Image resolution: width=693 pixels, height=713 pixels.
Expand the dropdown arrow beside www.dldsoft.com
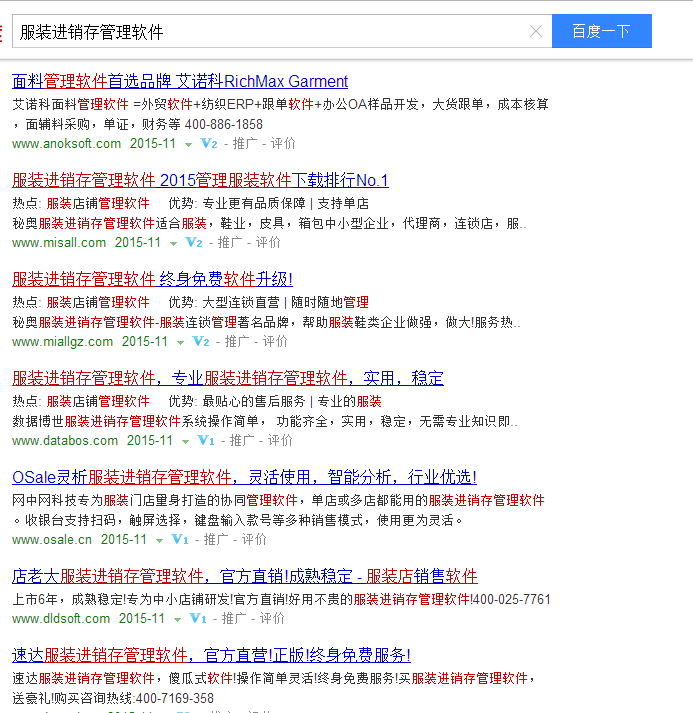point(177,619)
